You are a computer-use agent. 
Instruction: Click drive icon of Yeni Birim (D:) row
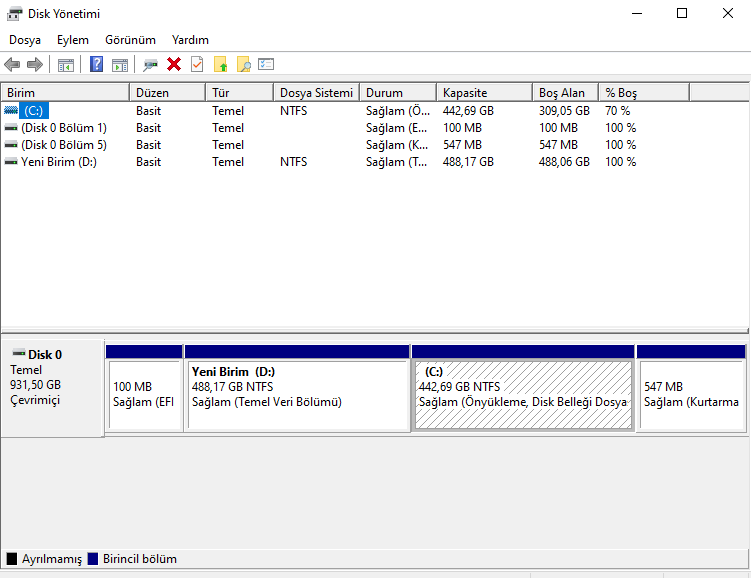coord(11,162)
